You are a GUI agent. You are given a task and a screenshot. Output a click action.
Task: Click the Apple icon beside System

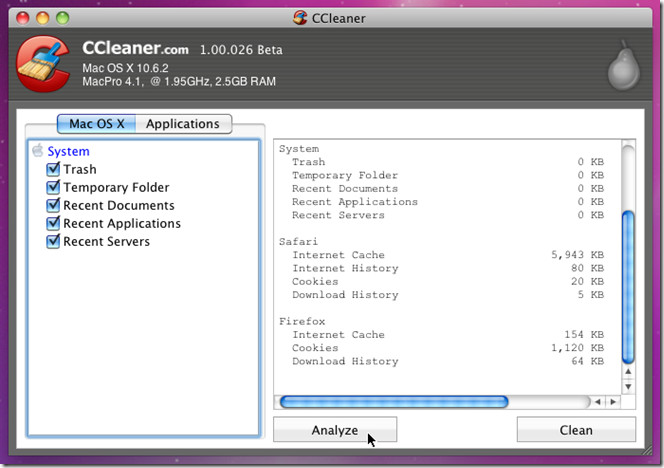pyautogui.click(x=38, y=150)
